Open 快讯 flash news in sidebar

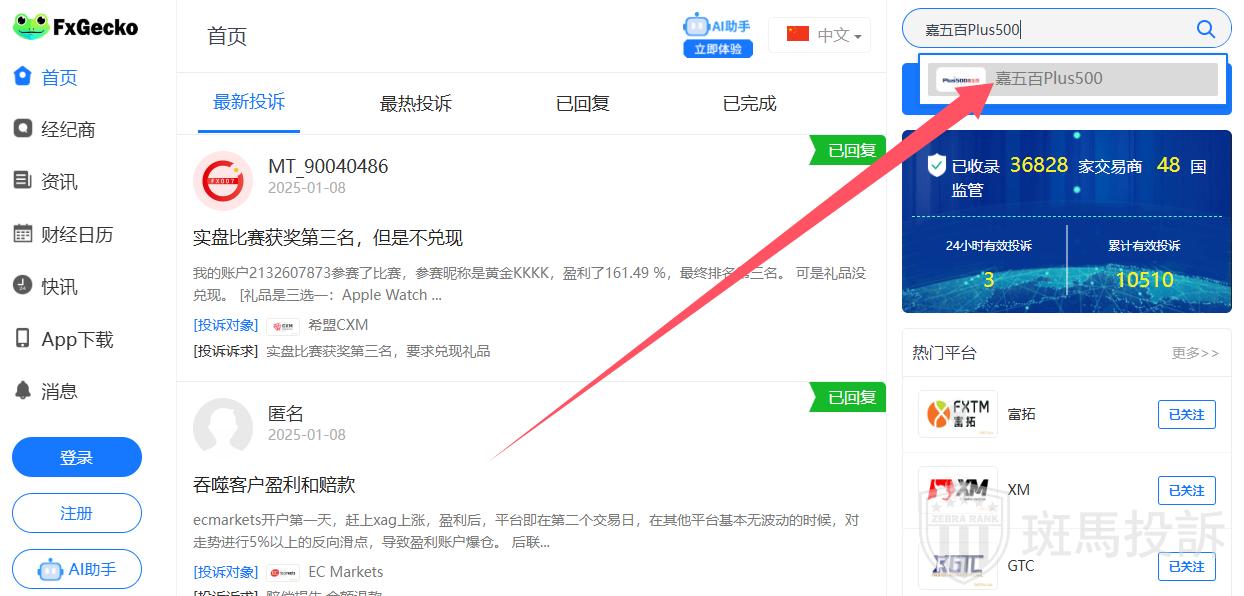pyautogui.click(x=58, y=287)
